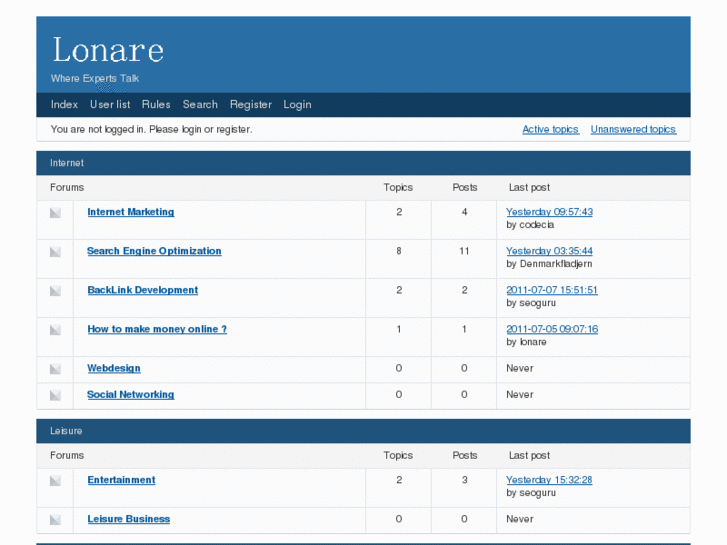Click the 'by Denmarkfladjern' author text

(x=549, y=264)
